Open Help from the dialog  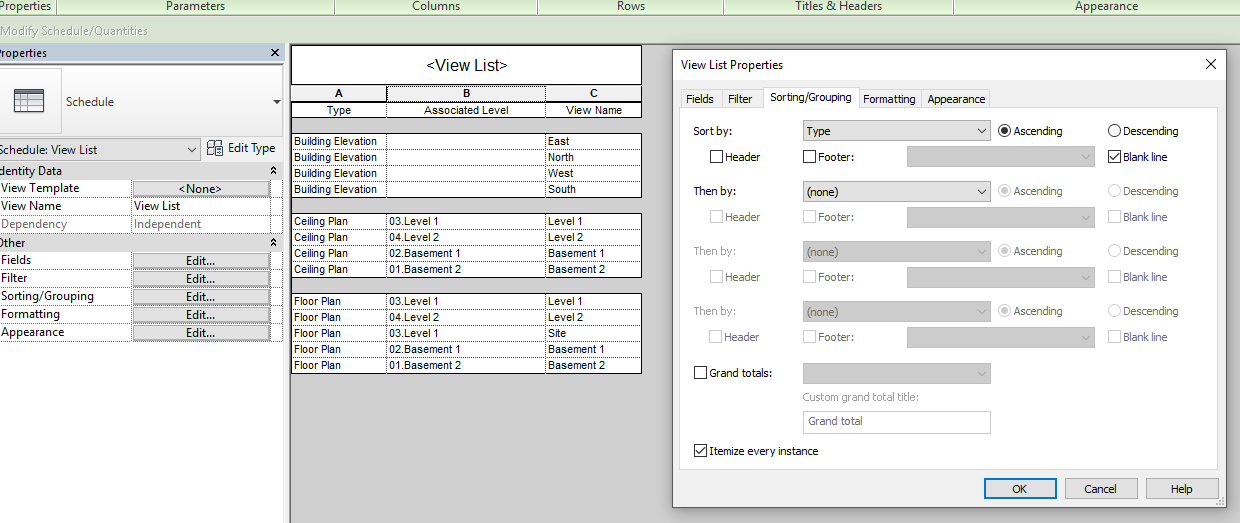1182,489
